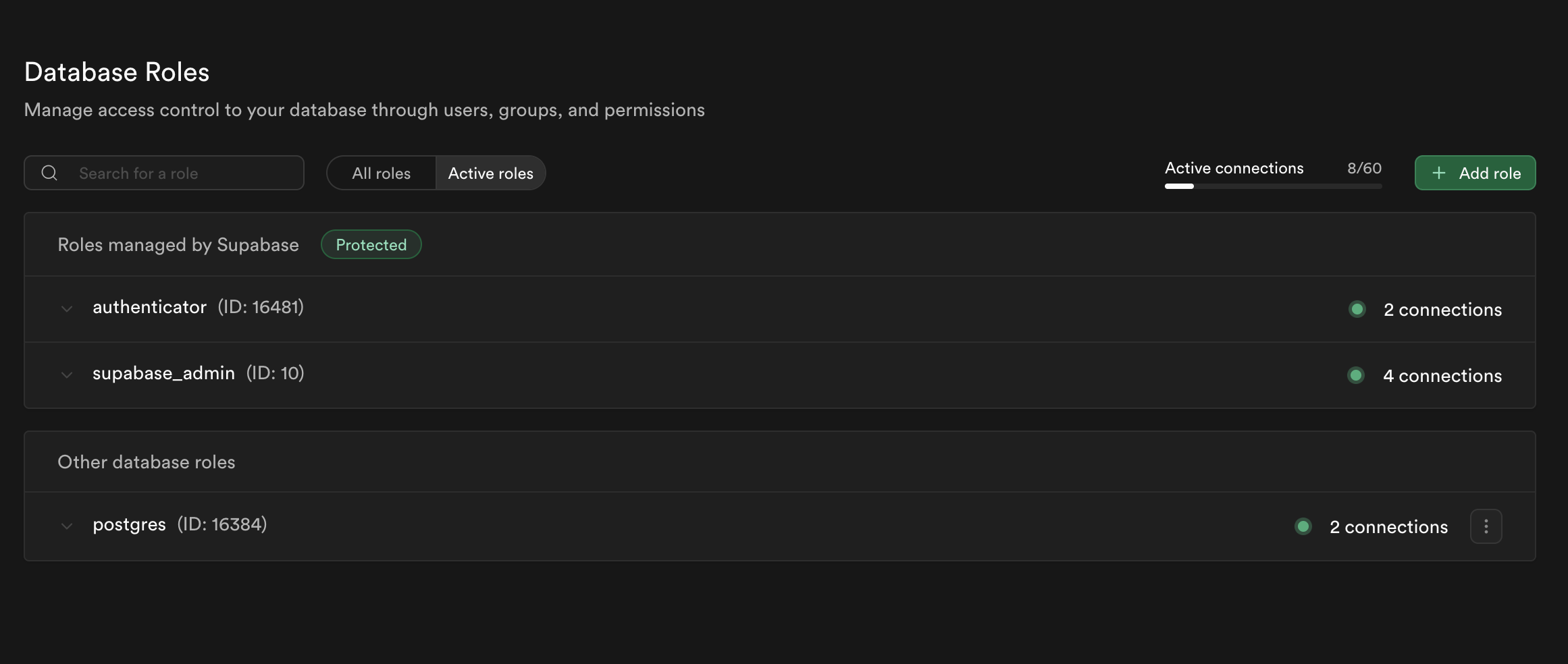Click green status dot for authenticator
The height and width of the screenshot is (664, 1568).
click(x=1357, y=309)
